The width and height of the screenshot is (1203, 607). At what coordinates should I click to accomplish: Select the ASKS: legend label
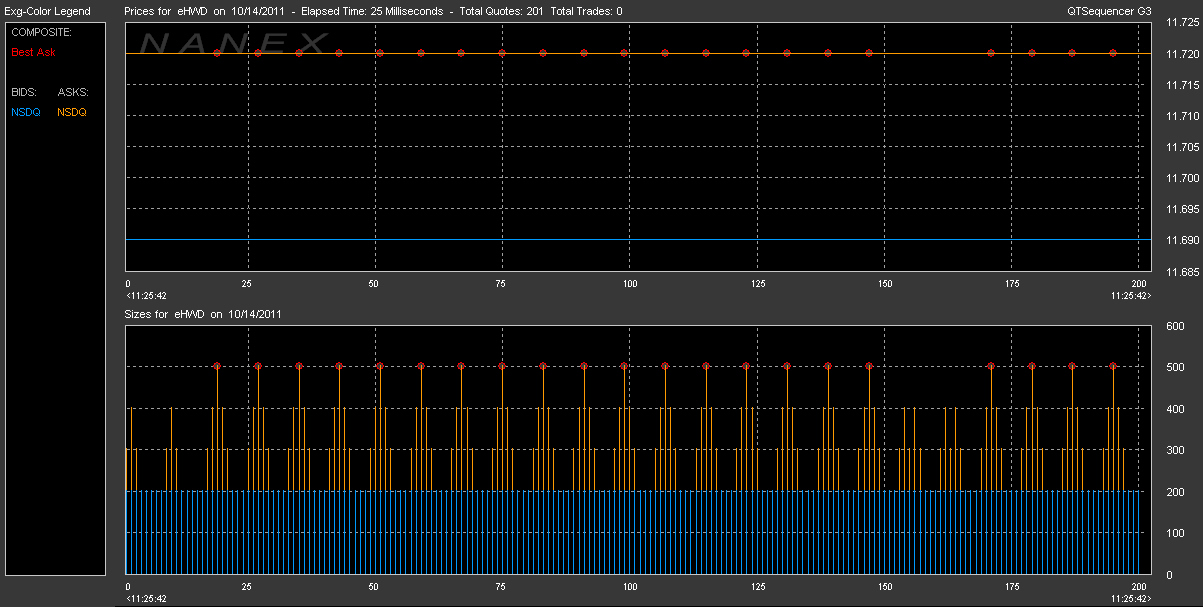tap(73, 92)
